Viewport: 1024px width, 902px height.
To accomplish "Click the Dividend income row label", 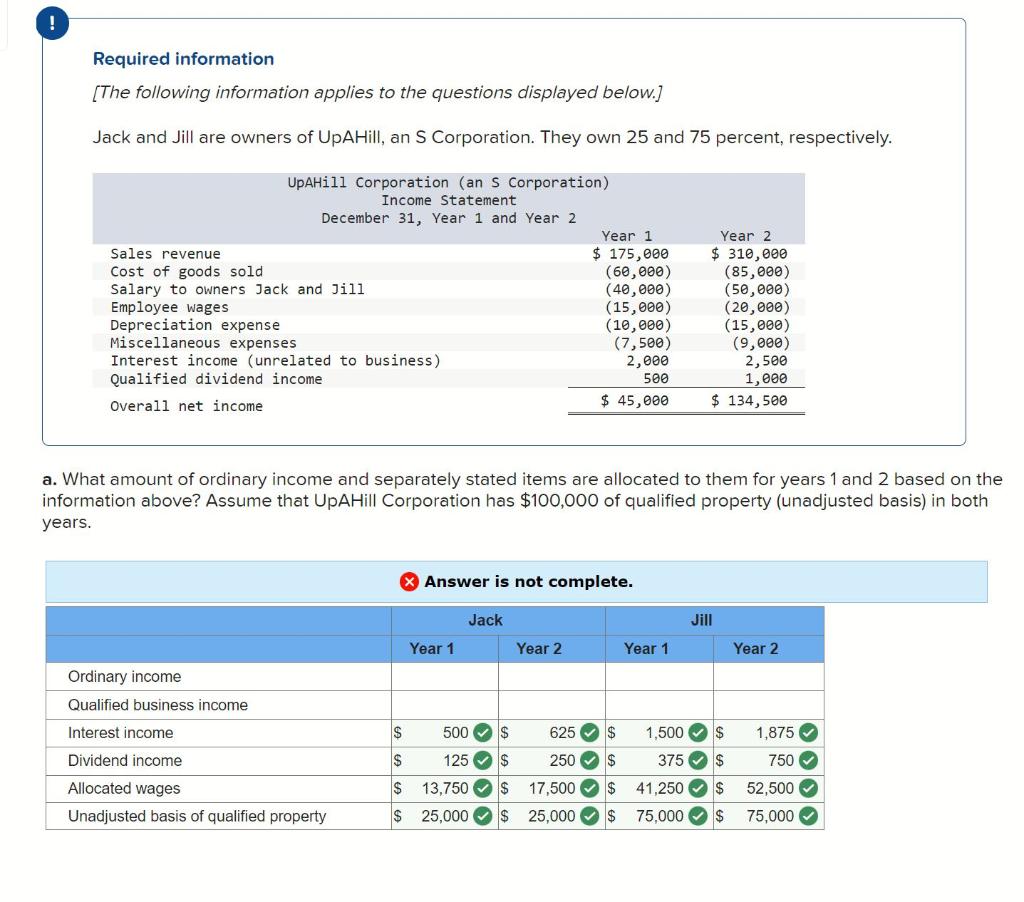I will click(x=125, y=760).
